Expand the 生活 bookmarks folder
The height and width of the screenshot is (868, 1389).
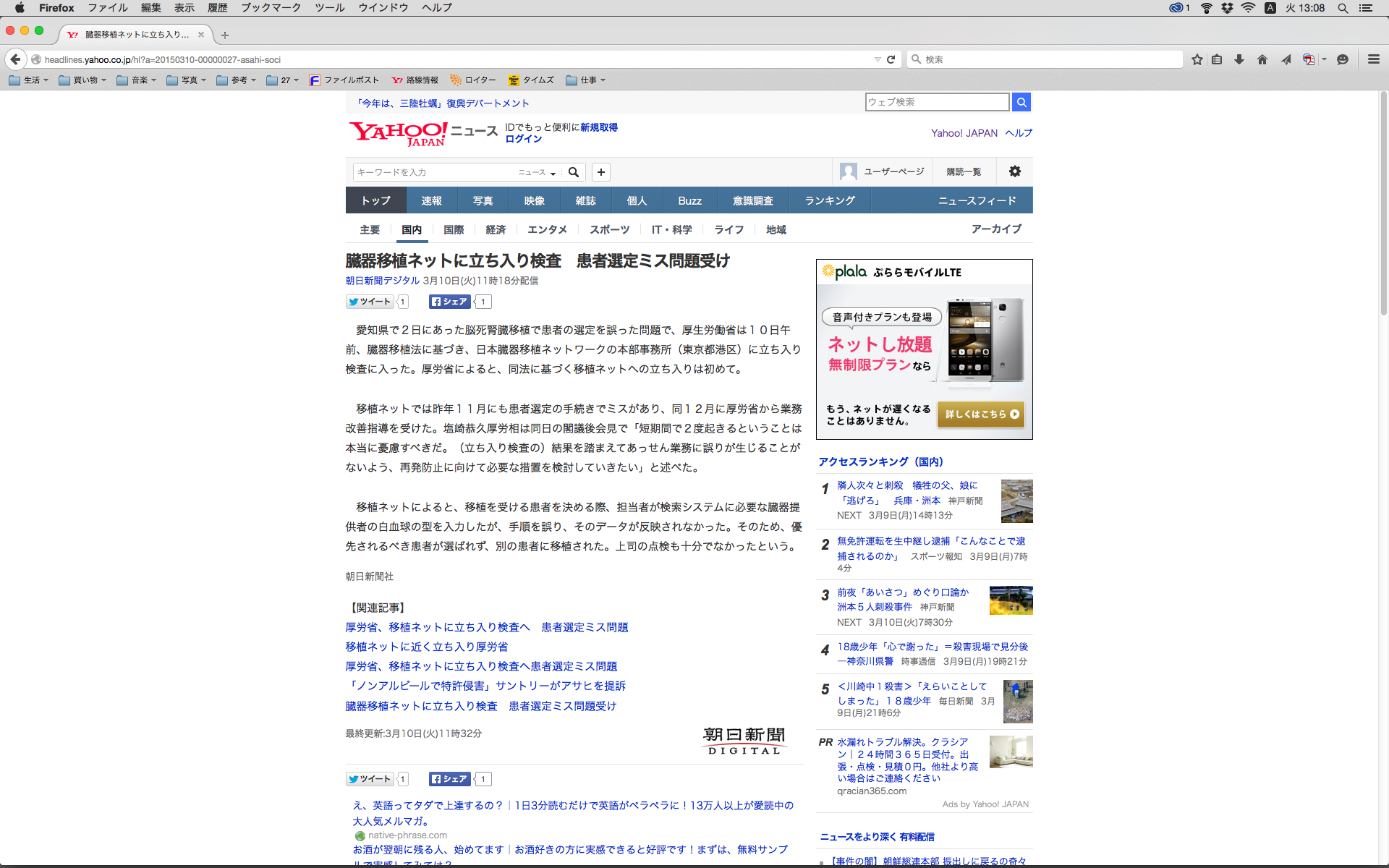point(29,80)
